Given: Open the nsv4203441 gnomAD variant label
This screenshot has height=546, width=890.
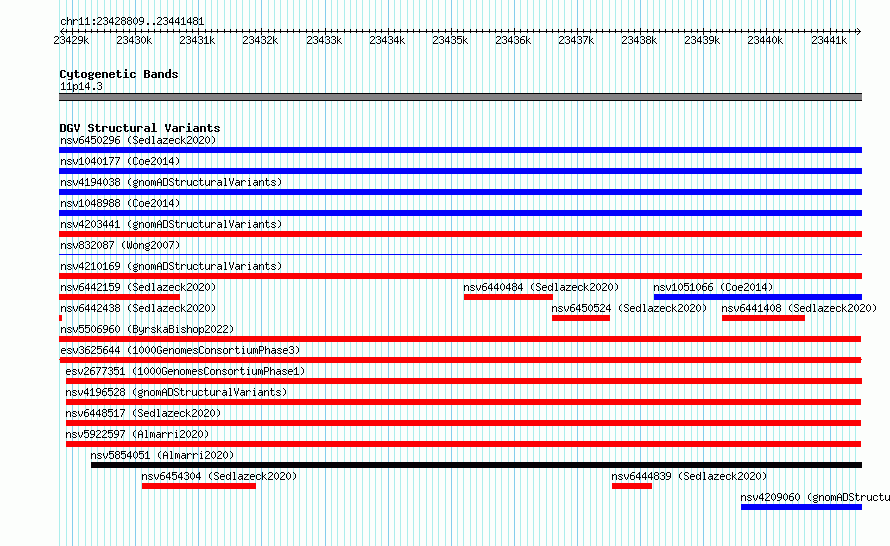Looking at the screenshot, I should click(x=171, y=224).
